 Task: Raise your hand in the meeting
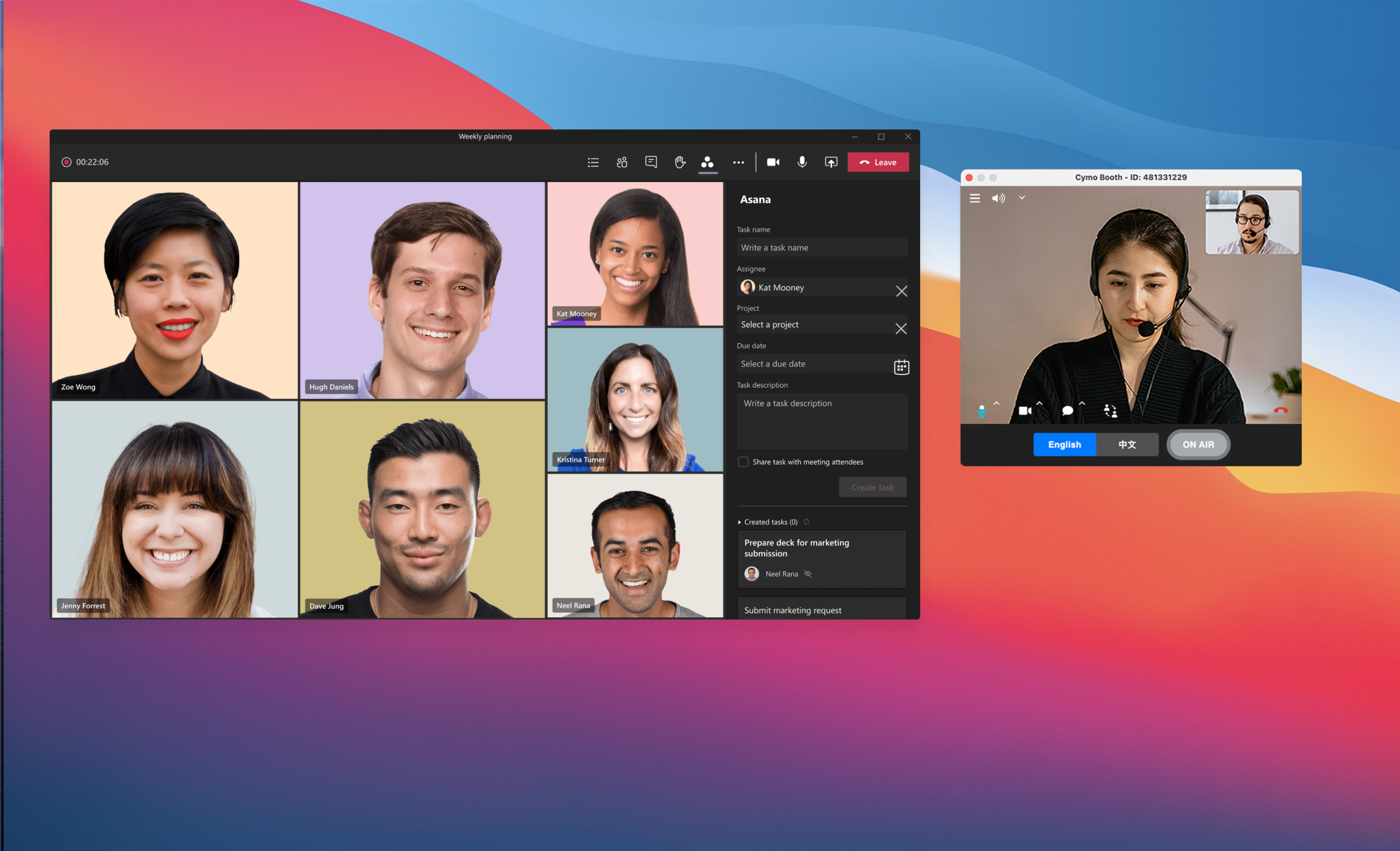pos(680,163)
